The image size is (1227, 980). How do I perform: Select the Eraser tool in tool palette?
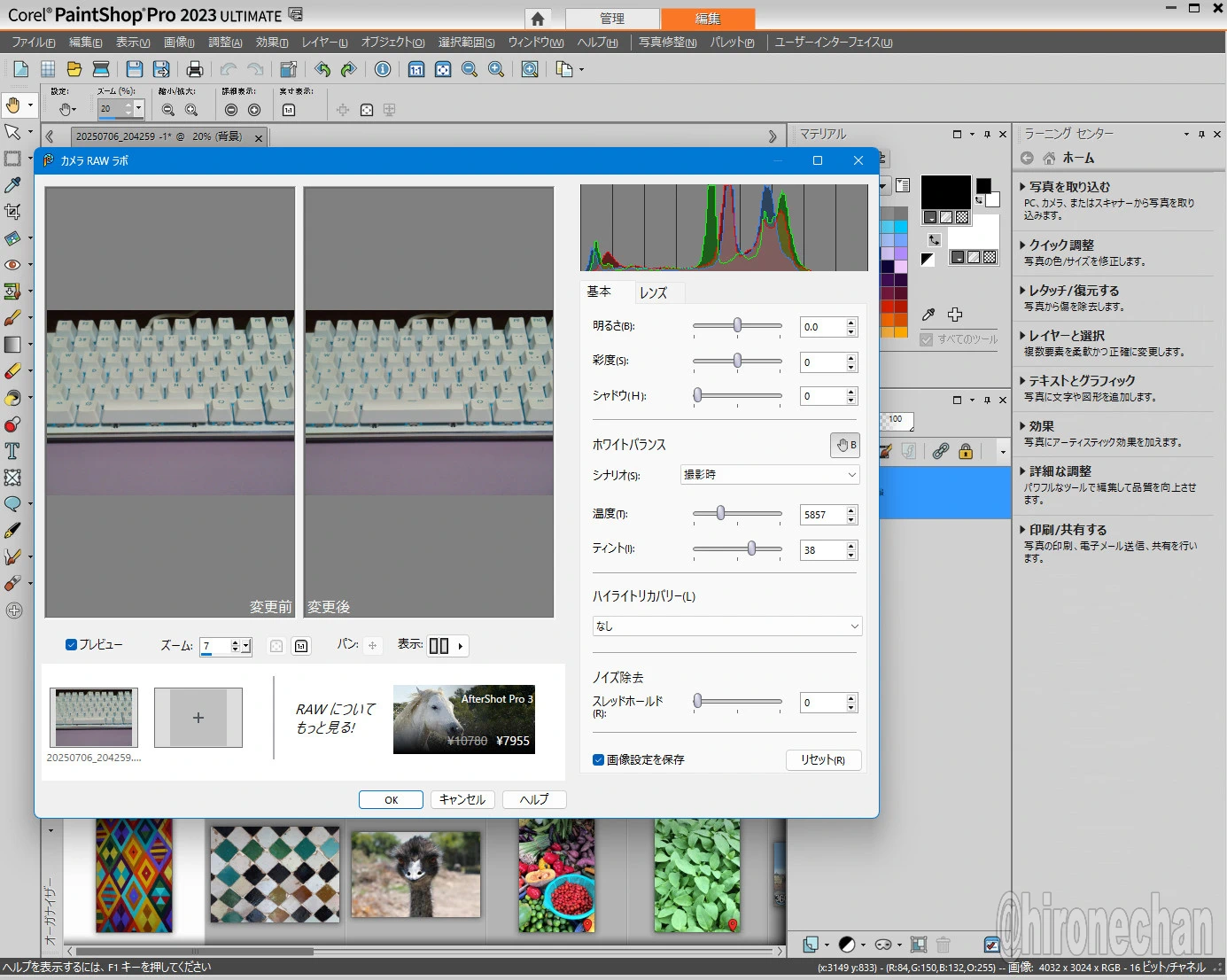coord(12,370)
